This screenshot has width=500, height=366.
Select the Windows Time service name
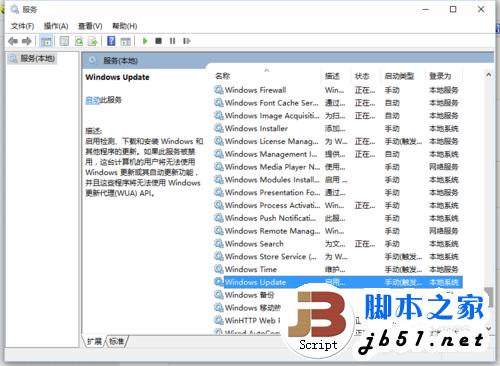point(251,269)
